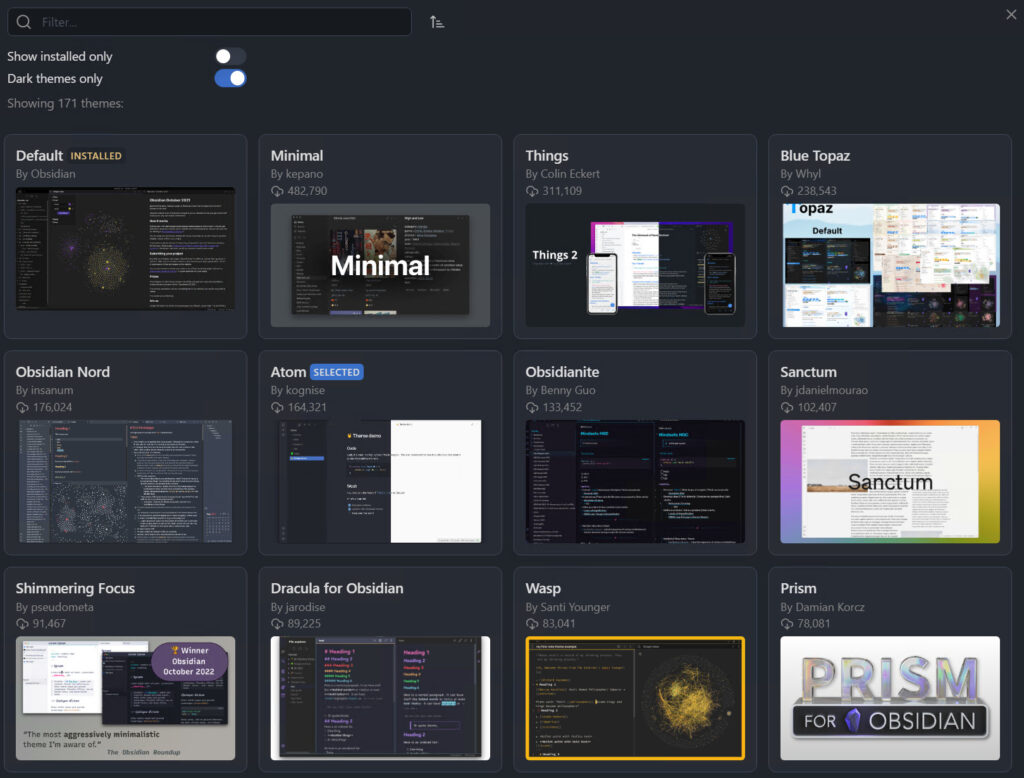Click download icon next to 133,452
This screenshot has height=778, width=1024.
click(x=532, y=408)
